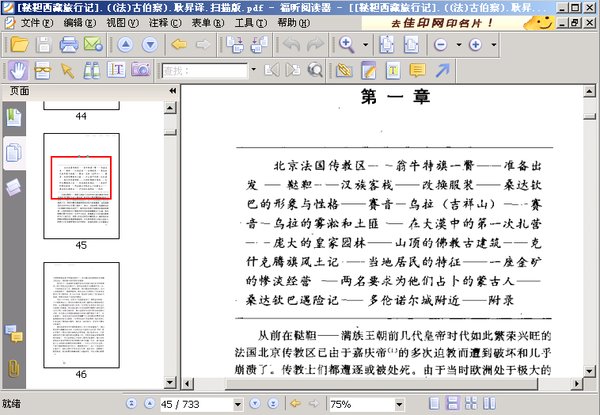Open the 工具(T) menu
Viewport: 600px width, 415px height.
(251, 23)
